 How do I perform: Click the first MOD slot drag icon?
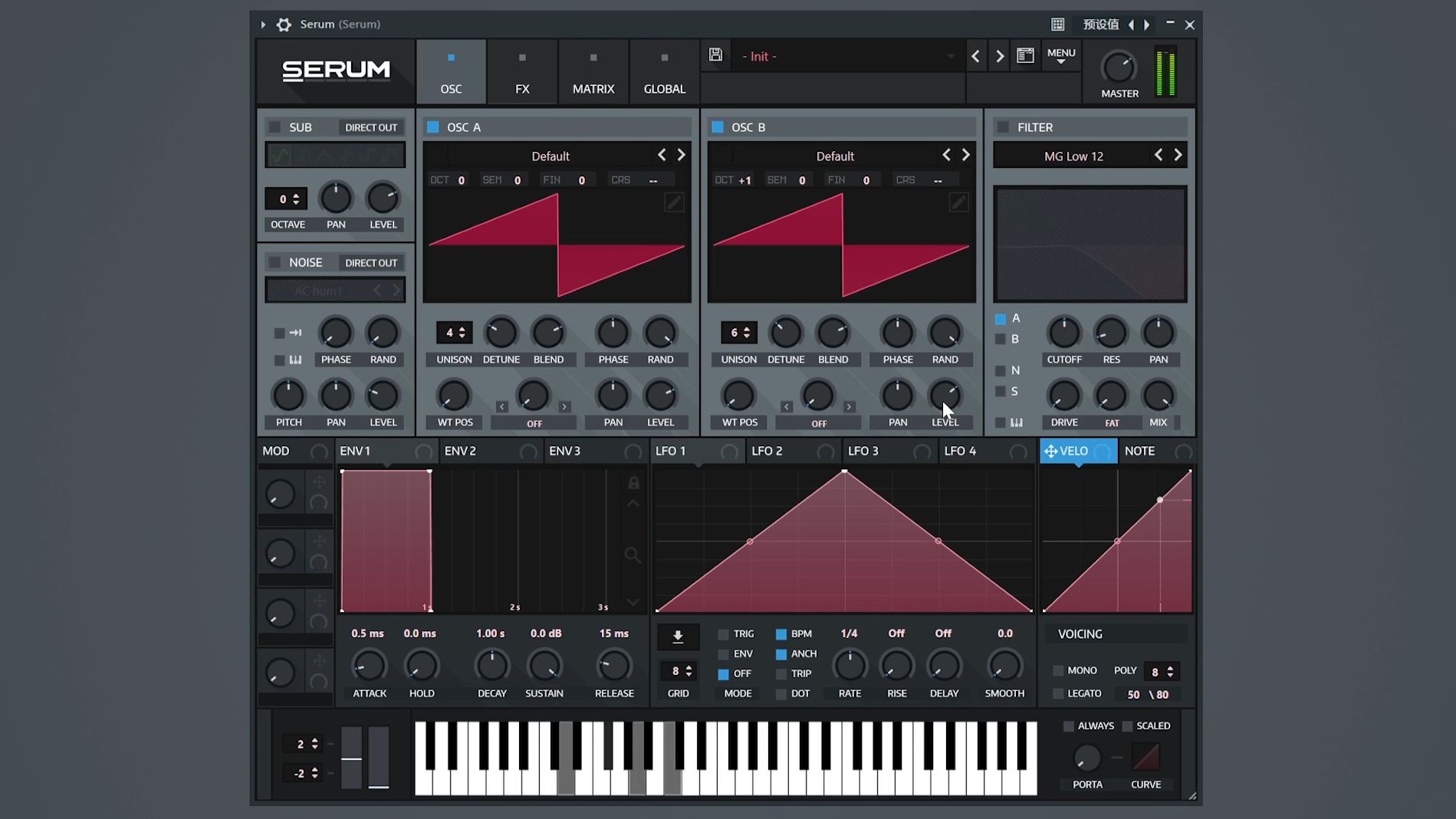pos(319,482)
